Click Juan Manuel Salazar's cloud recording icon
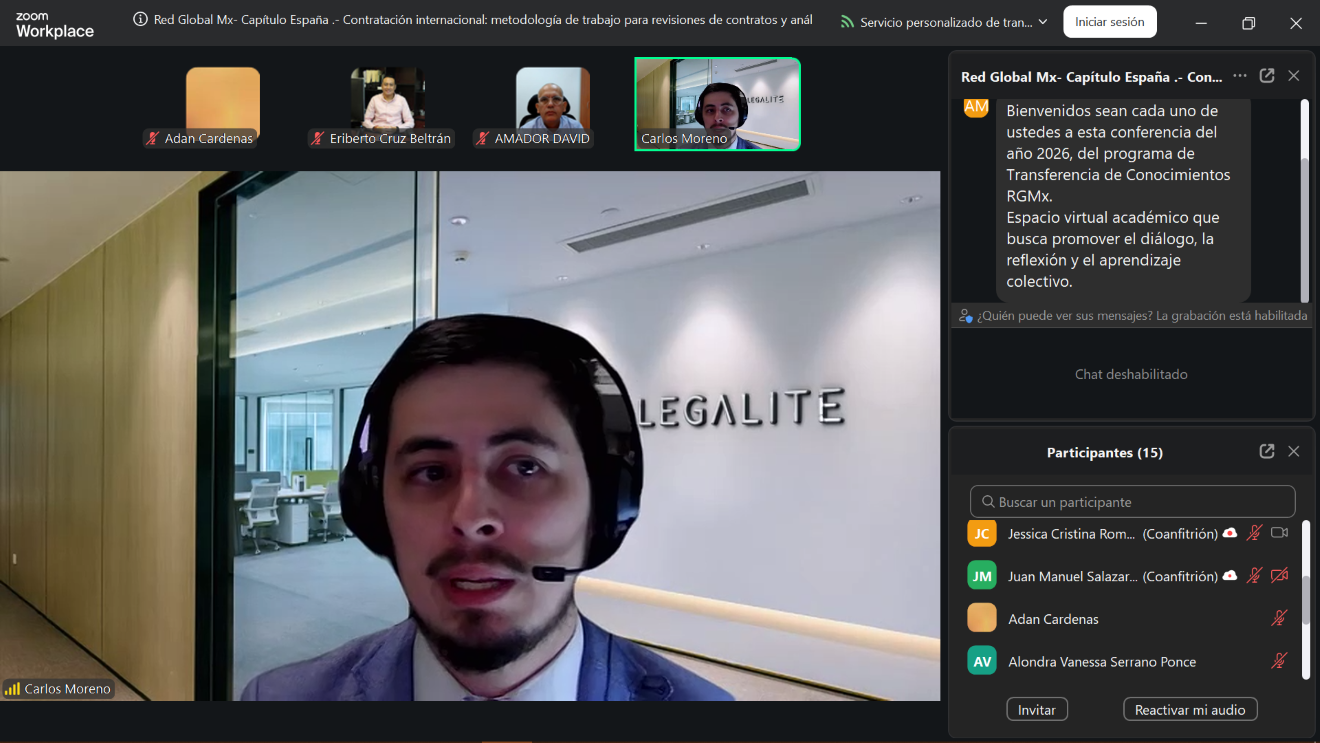 (x=1230, y=576)
